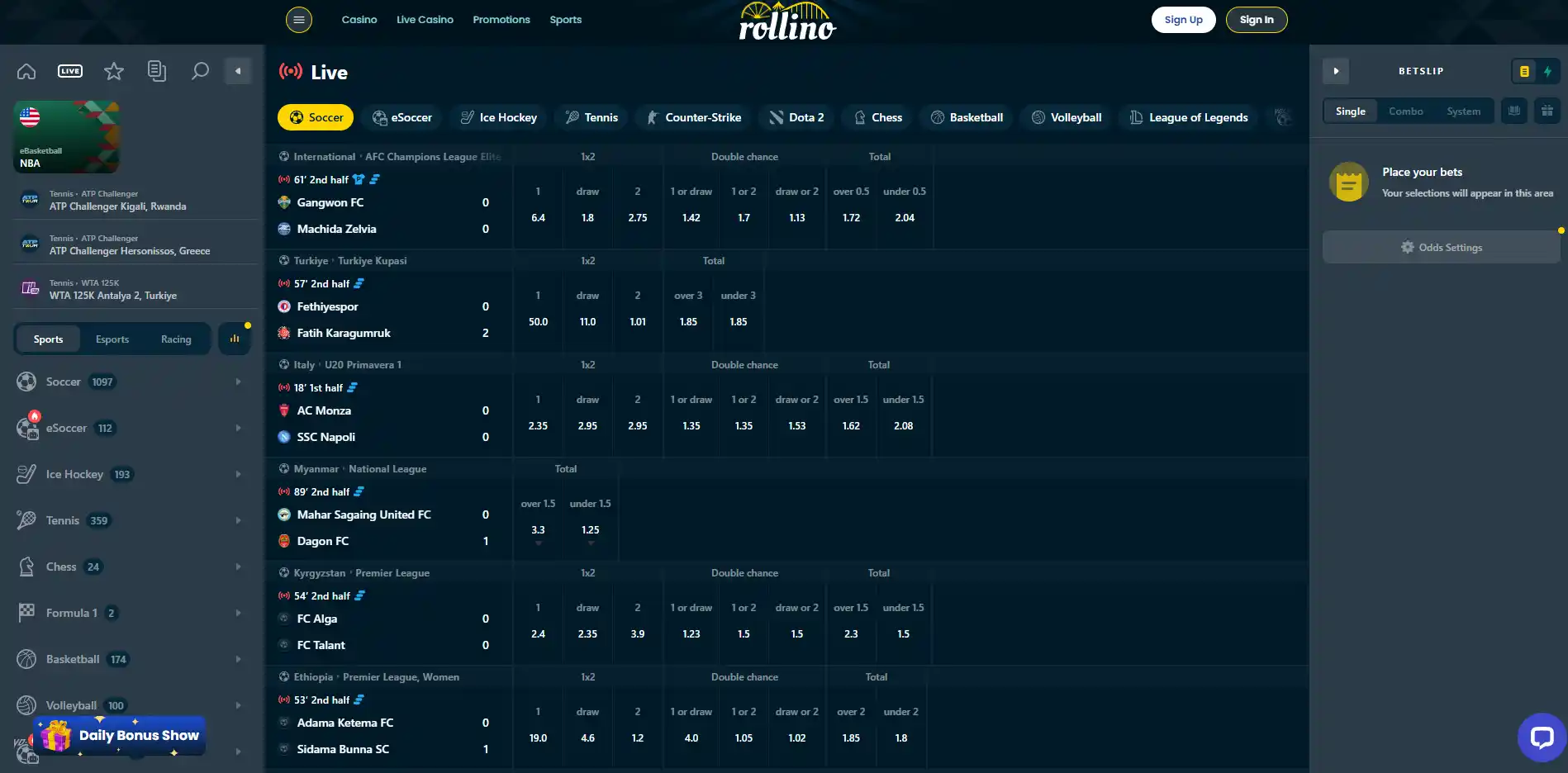The height and width of the screenshot is (773, 1568).
Task: Switch betslip to Combo mode
Action: coord(1406,111)
